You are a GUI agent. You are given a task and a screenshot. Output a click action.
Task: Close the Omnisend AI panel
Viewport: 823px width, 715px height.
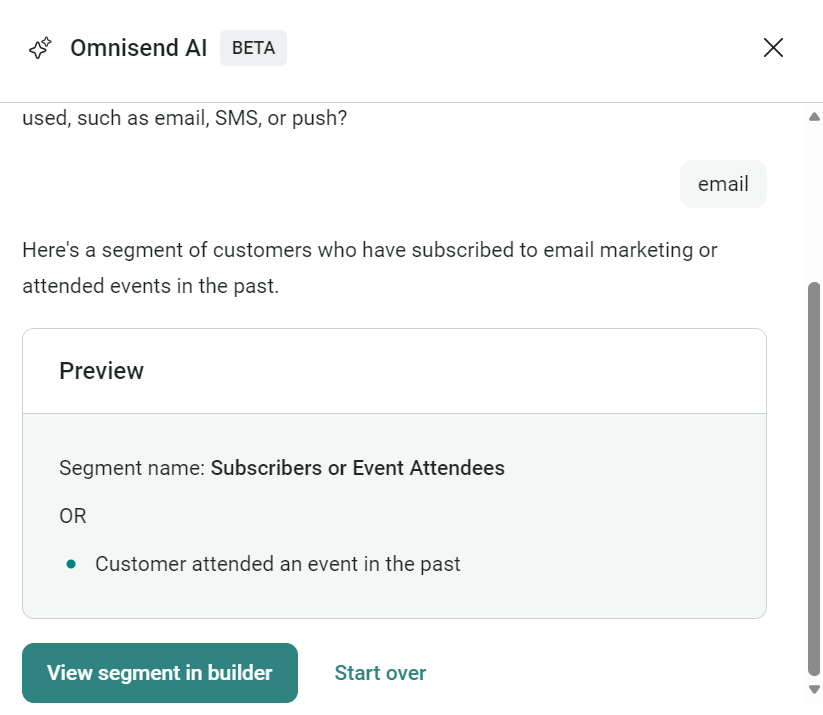pyautogui.click(x=773, y=47)
